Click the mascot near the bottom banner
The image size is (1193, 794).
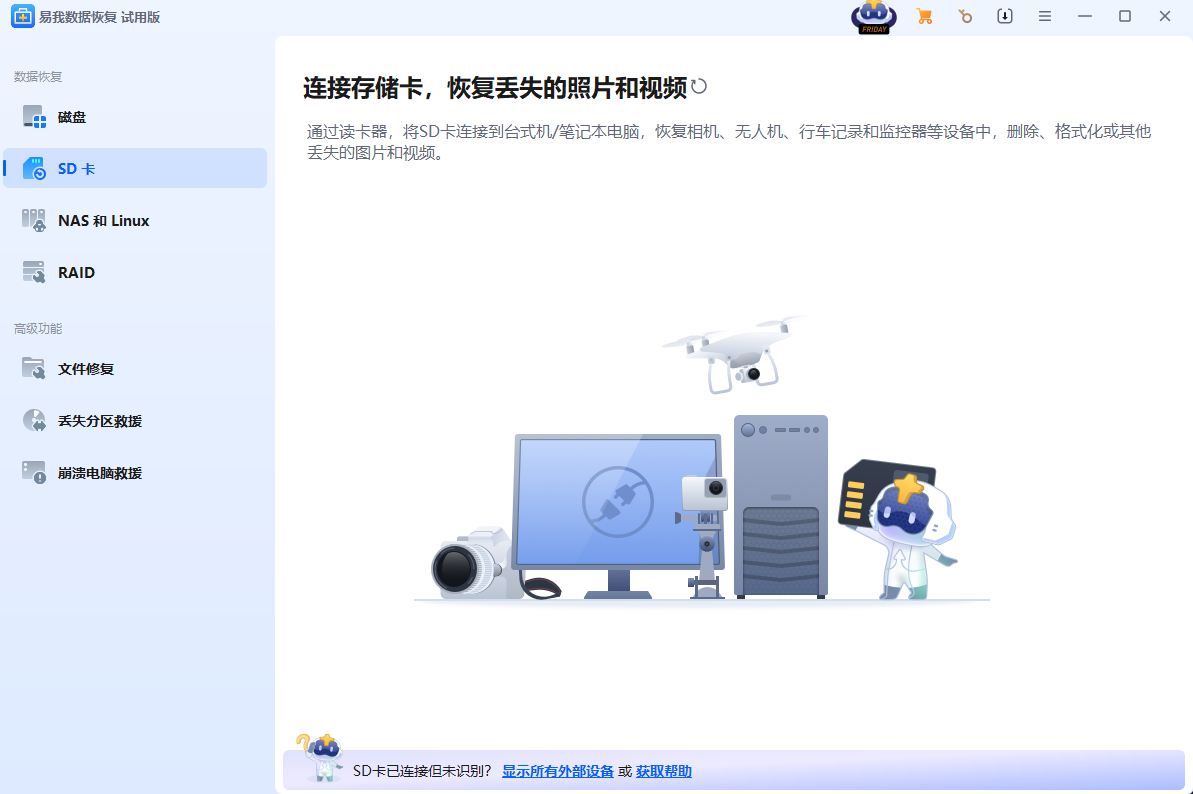(x=325, y=762)
